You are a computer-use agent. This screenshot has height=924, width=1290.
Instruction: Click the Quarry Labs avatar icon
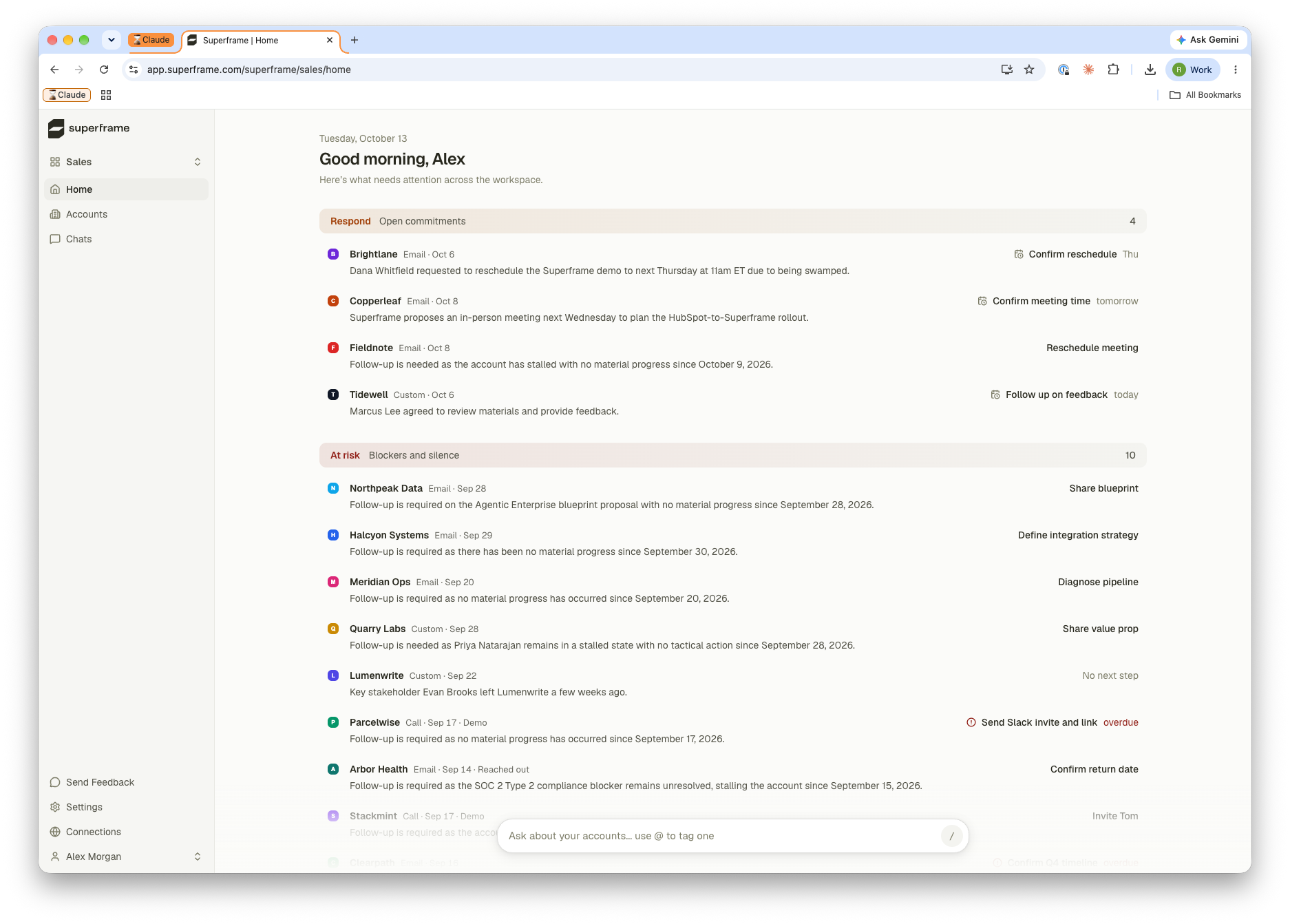coord(333,629)
